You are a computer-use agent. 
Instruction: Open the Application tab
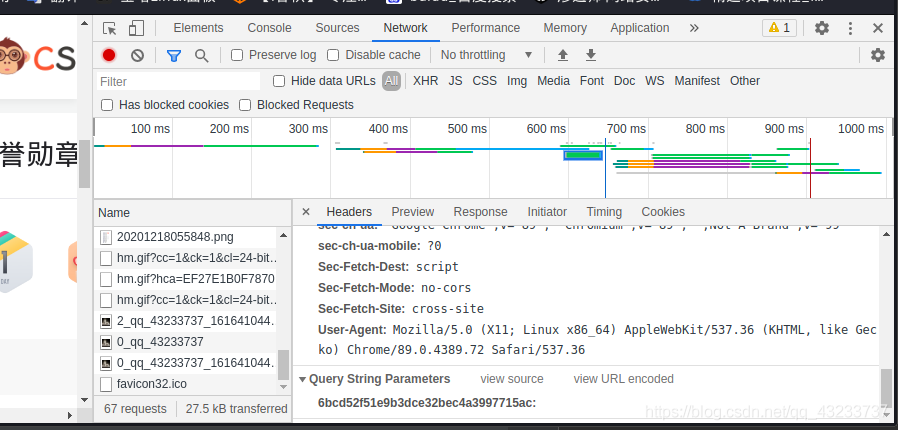click(x=640, y=27)
